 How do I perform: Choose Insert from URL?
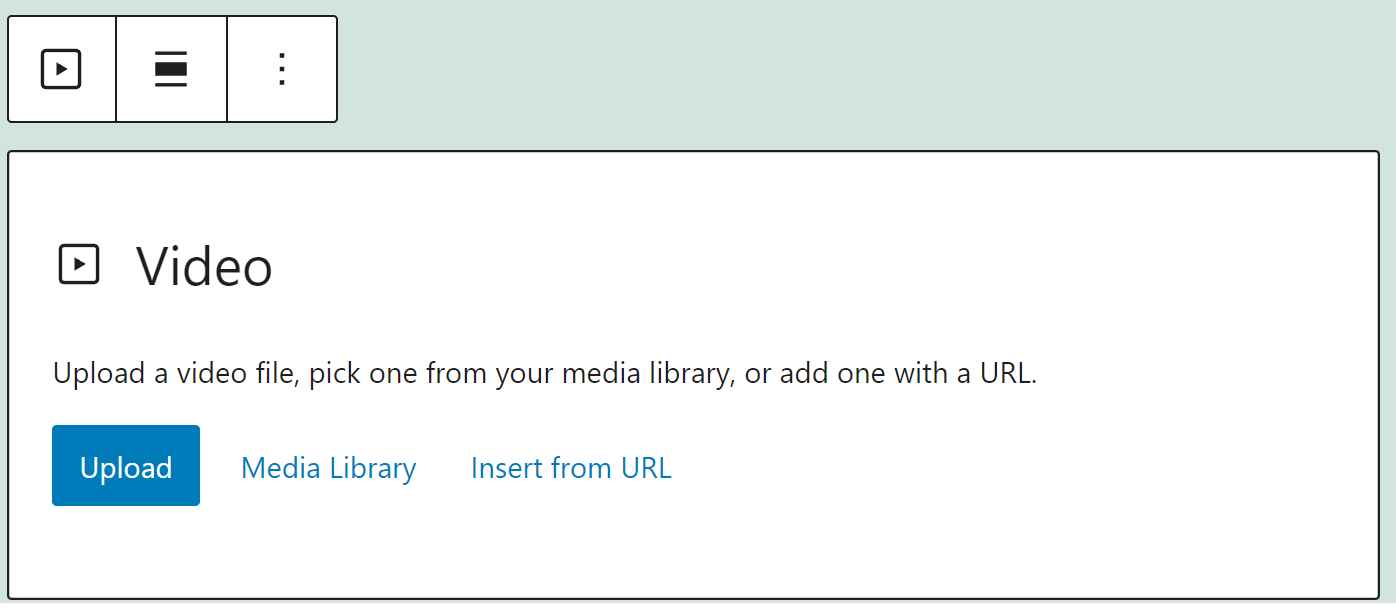point(571,467)
